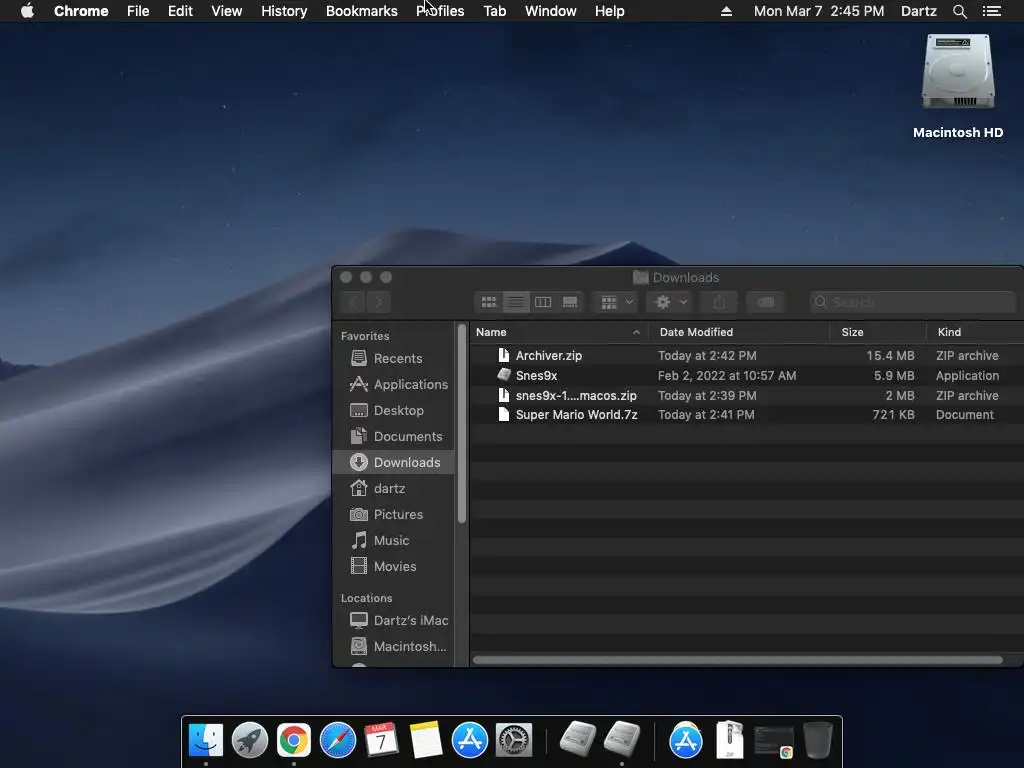The height and width of the screenshot is (768, 1024).
Task: Click the Edit Tags button in Finder
Action: coord(765,302)
